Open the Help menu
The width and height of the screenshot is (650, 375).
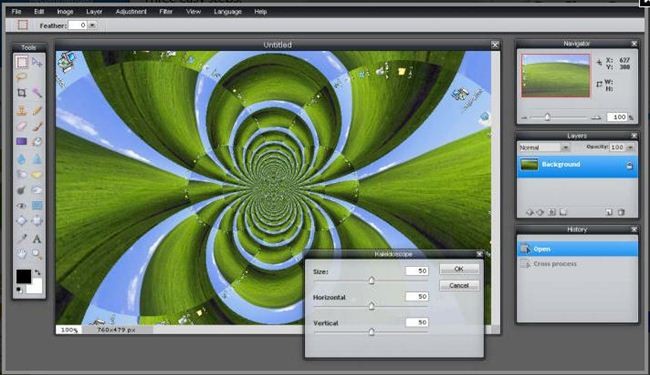pos(260,12)
